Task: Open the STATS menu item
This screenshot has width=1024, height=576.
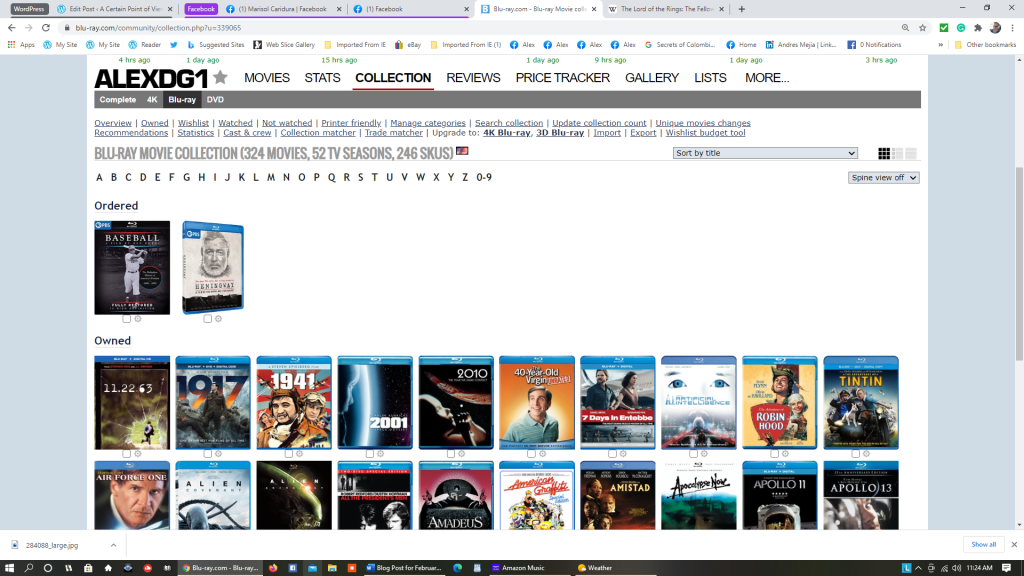Action: pos(322,78)
